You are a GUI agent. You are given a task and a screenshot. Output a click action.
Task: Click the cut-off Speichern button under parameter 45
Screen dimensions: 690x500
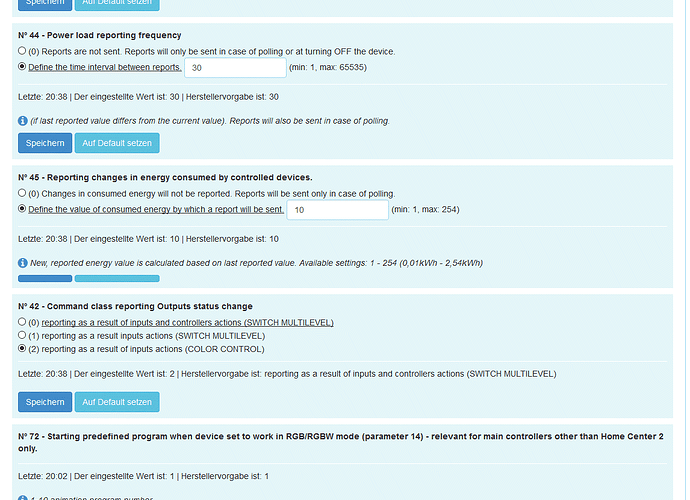[45, 278]
